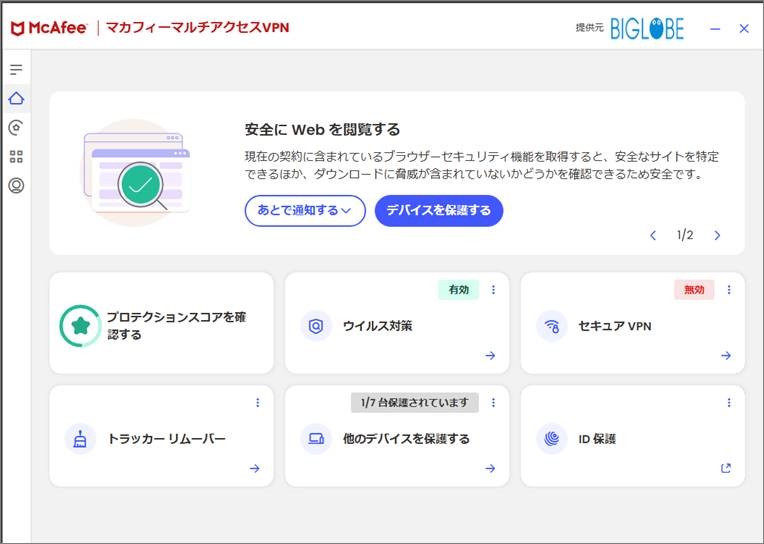Click the ID 保護 label
The width and height of the screenshot is (764, 544).
(597, 439)
